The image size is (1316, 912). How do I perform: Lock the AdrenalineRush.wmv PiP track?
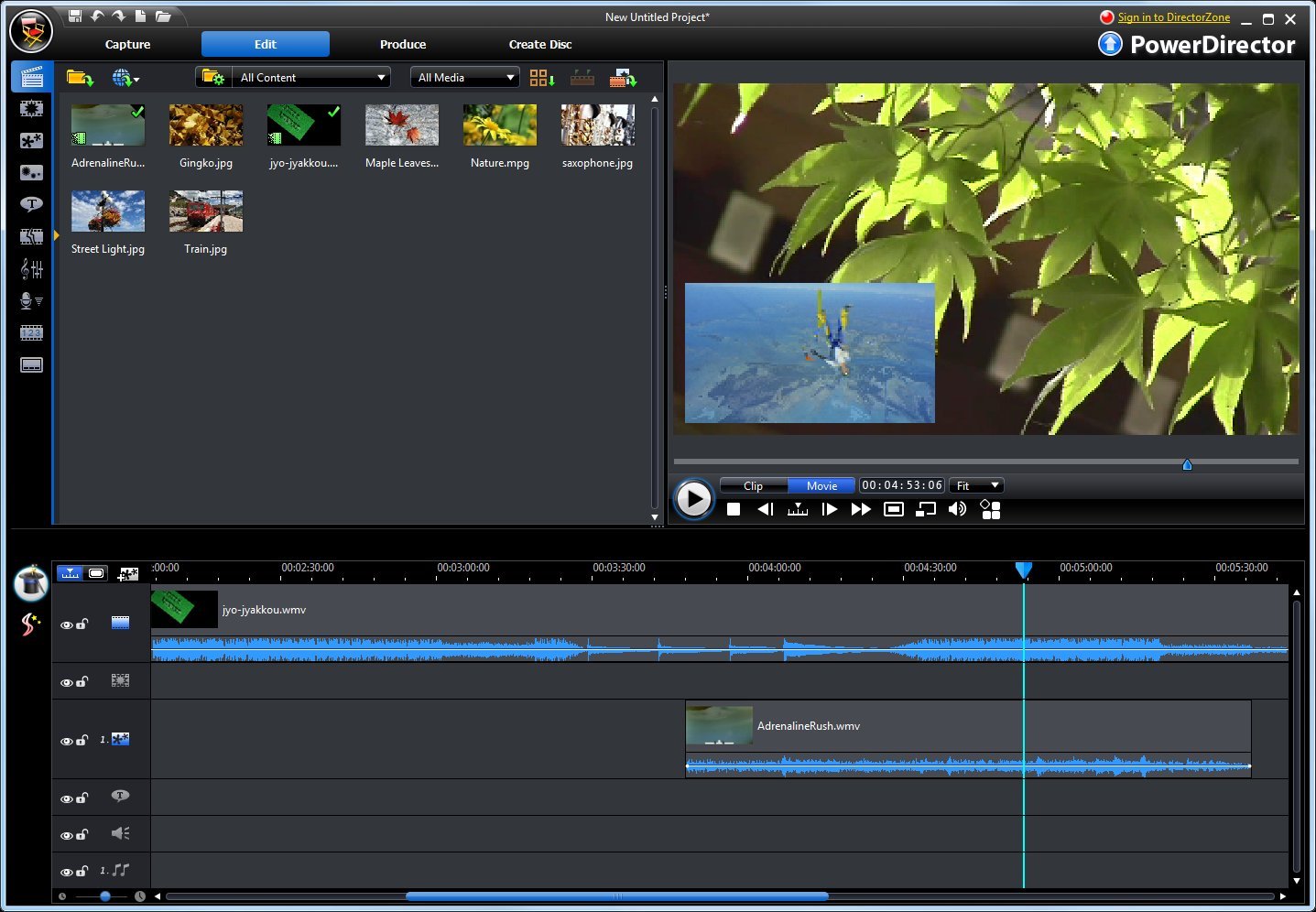click(x=82, y=740)
